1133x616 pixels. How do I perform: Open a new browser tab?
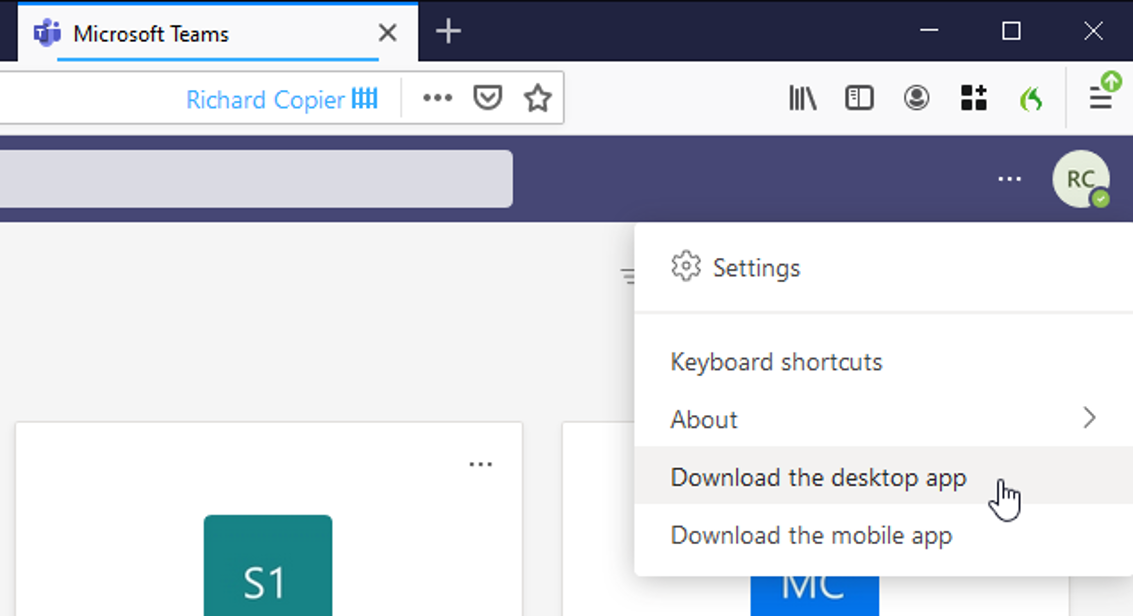click(448, 32)
